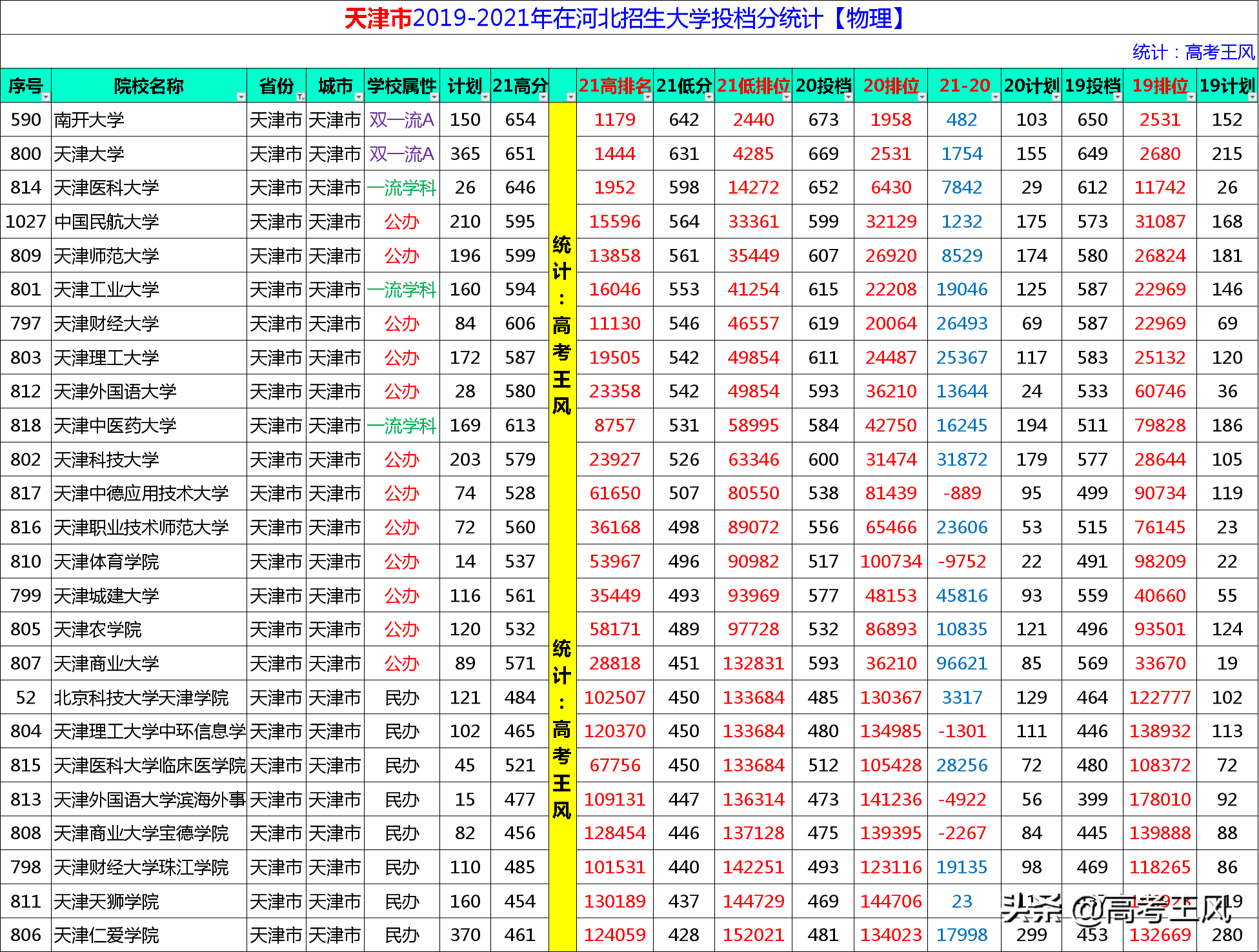Open the 序号 column filter dropdown
Viewport: 1259px width, 952px height.
[46, 97]
